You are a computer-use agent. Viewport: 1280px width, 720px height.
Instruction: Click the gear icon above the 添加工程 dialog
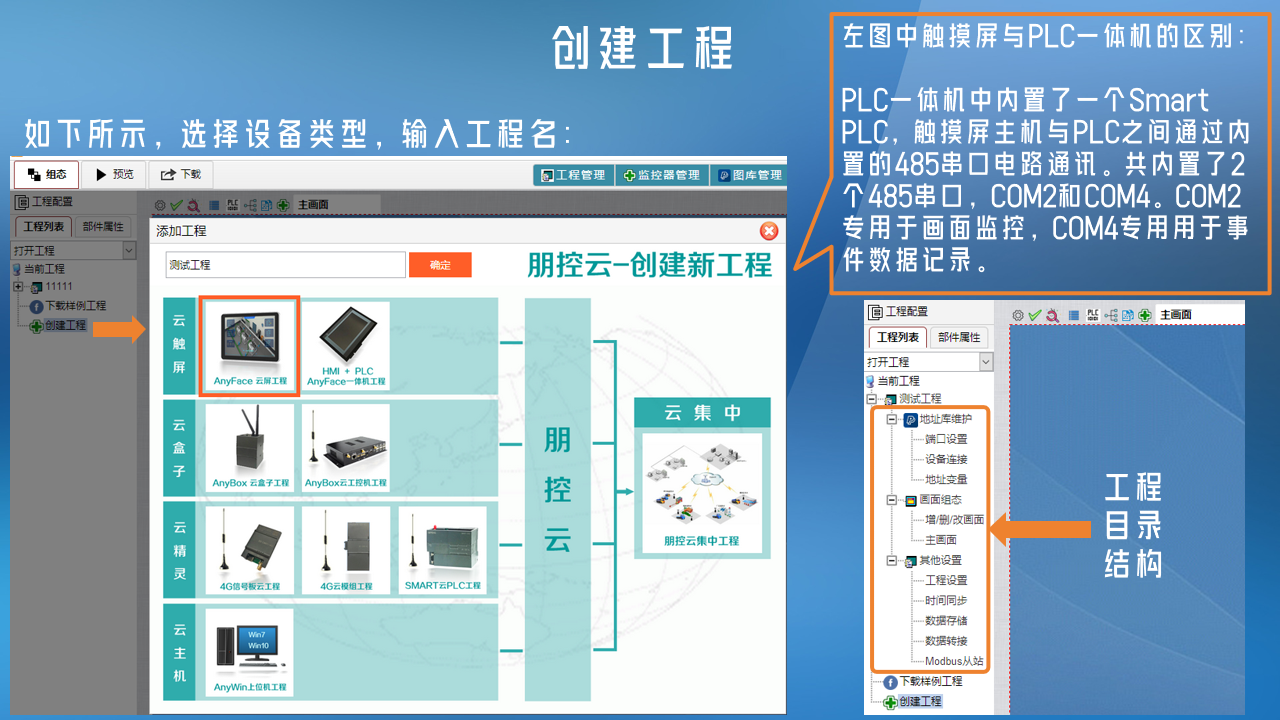click(160, 205)
